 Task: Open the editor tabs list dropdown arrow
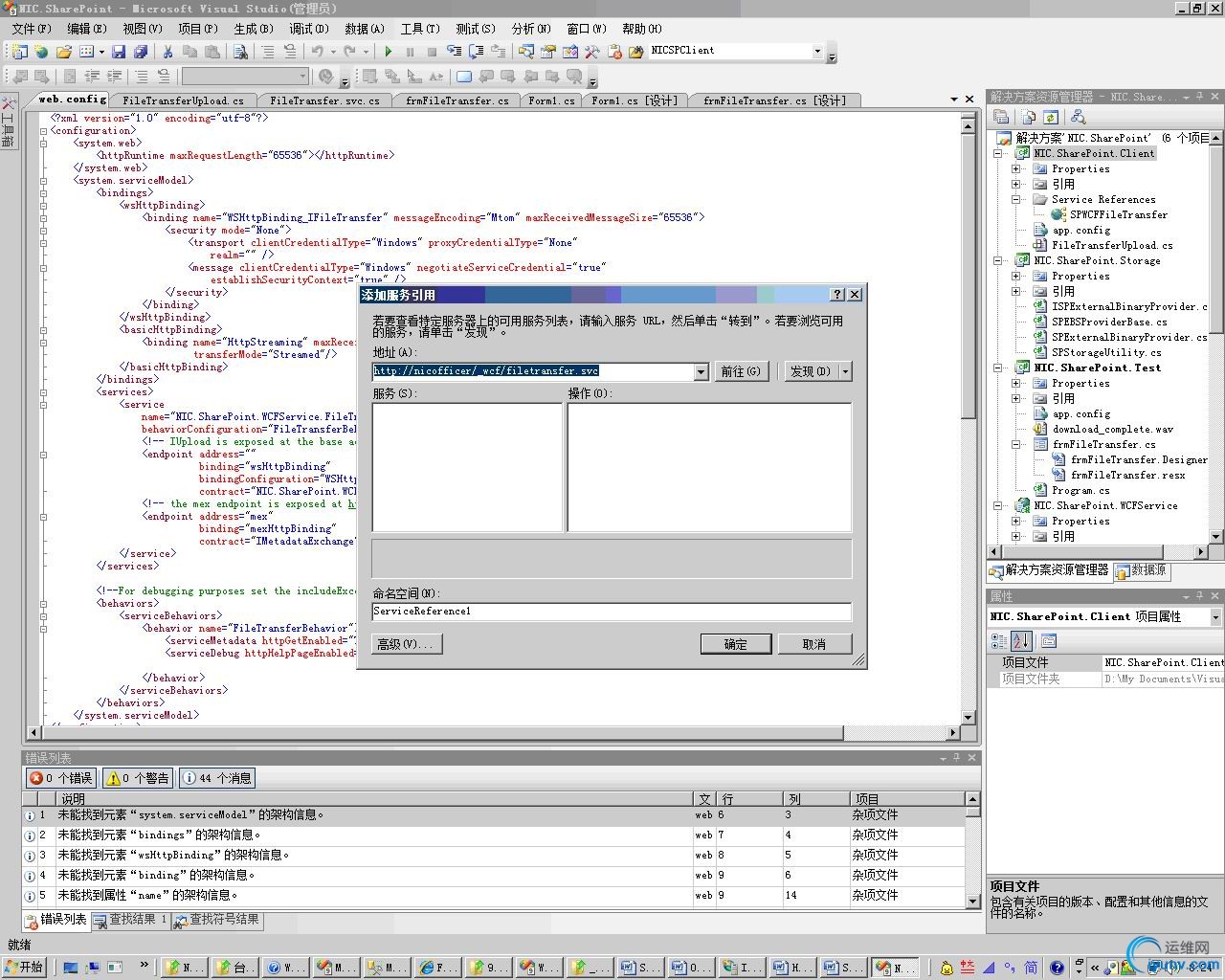coord(954,100)
